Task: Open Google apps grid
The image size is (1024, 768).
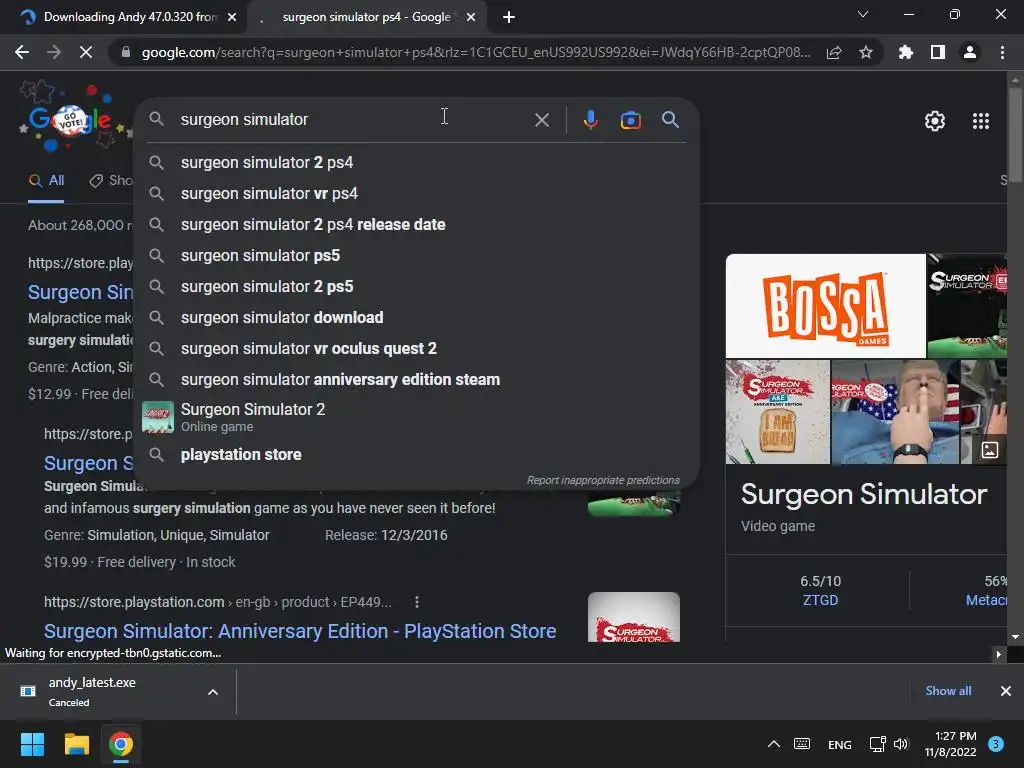Action: 981,121
